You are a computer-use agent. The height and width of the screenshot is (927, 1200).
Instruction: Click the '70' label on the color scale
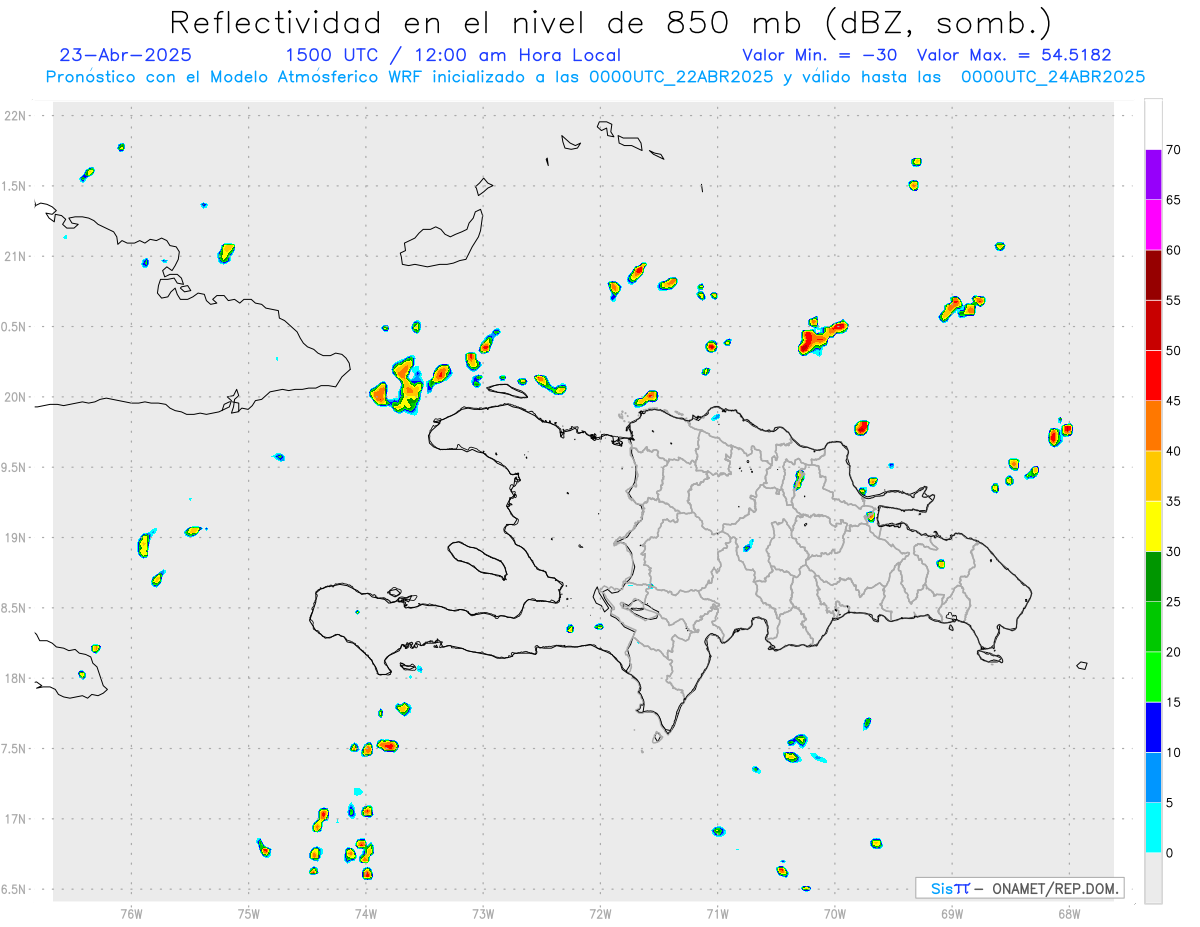[1173, 150]
